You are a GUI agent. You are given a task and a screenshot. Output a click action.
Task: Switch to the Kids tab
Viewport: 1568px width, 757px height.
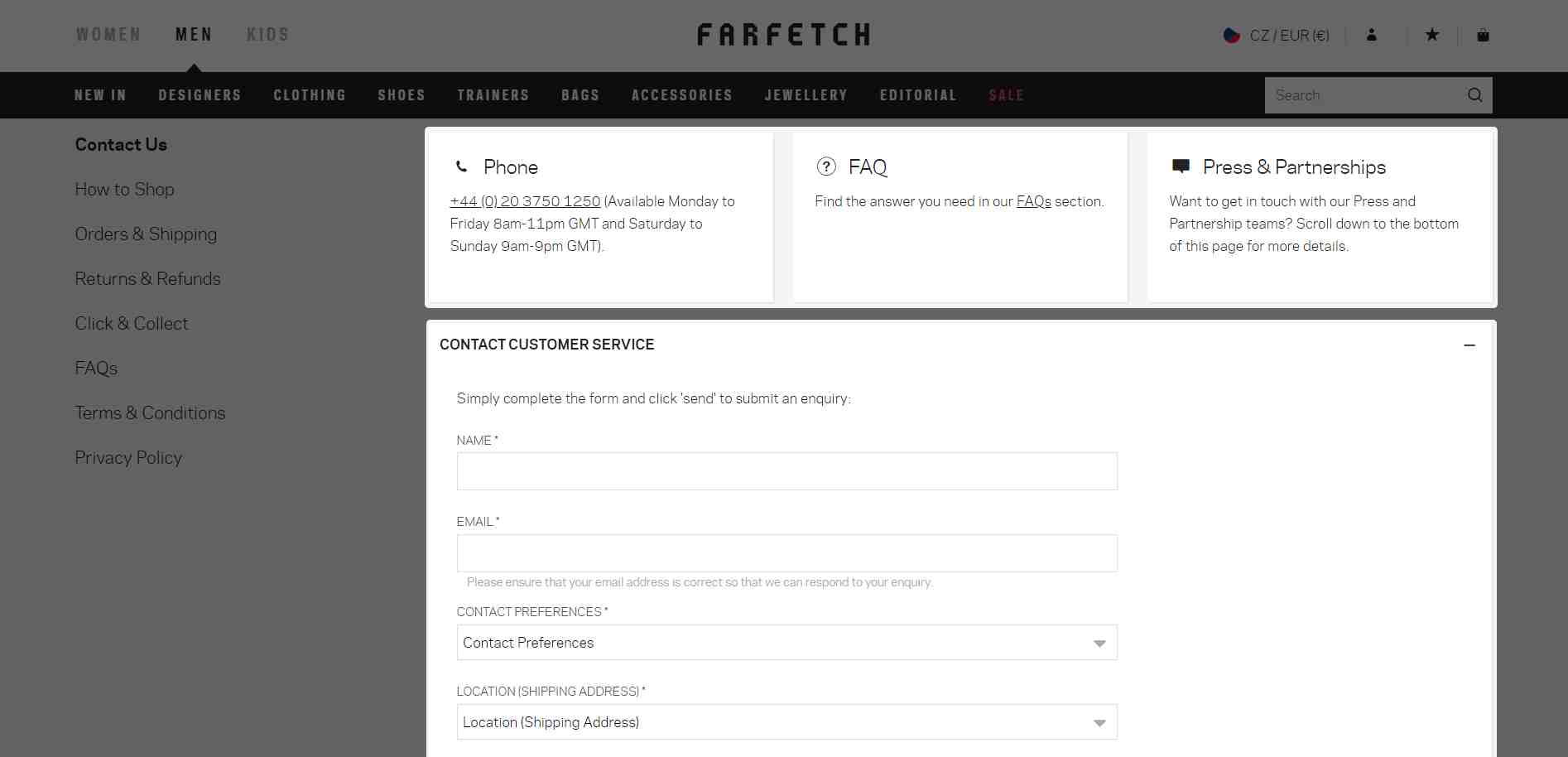[267, 35]
